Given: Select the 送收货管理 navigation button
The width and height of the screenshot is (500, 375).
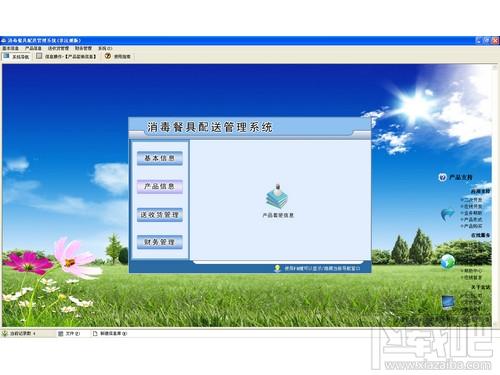Looking at the screenshot, I should coord(160,215).
